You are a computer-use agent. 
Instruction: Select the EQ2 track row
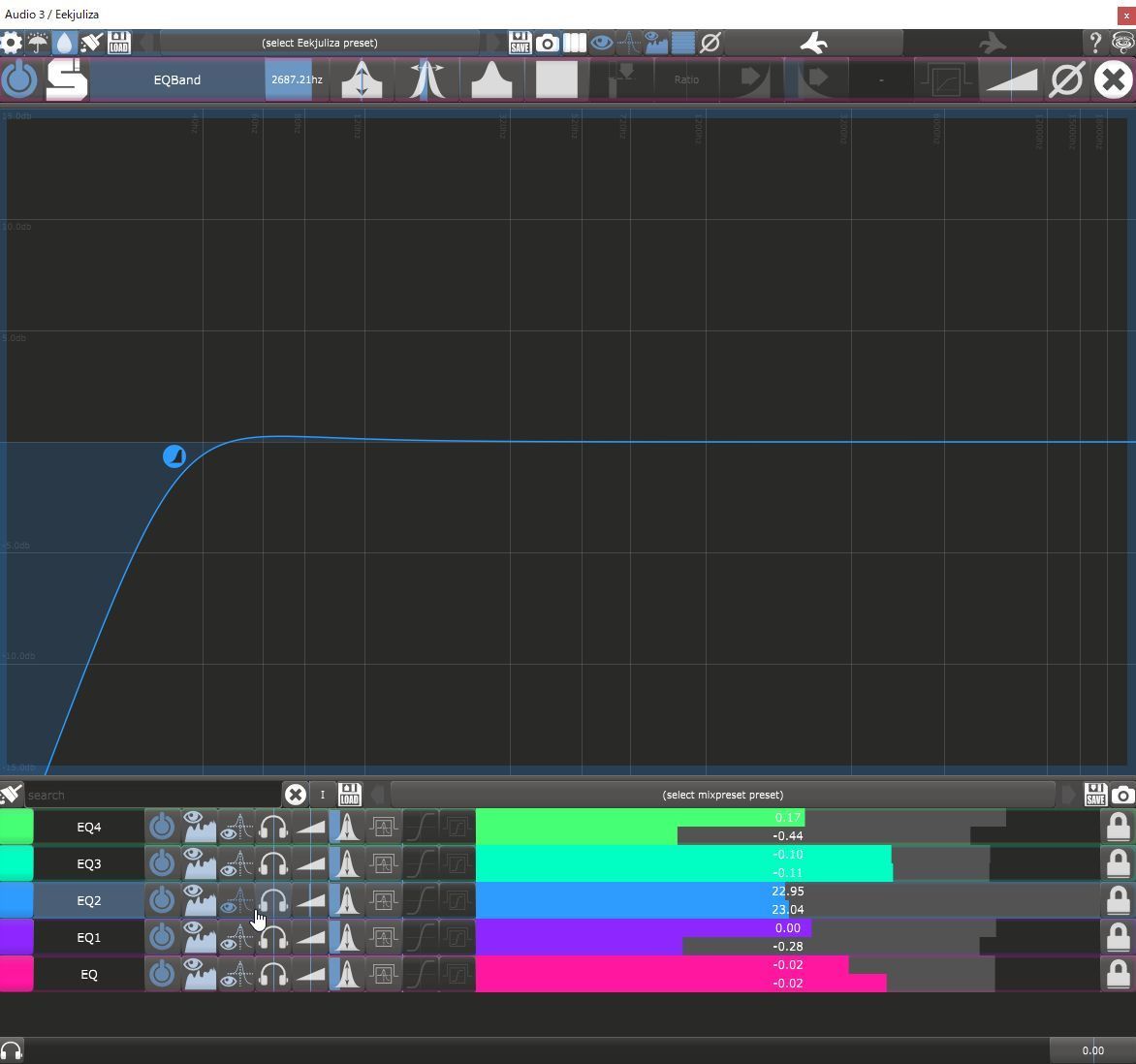tap(88, 901)
